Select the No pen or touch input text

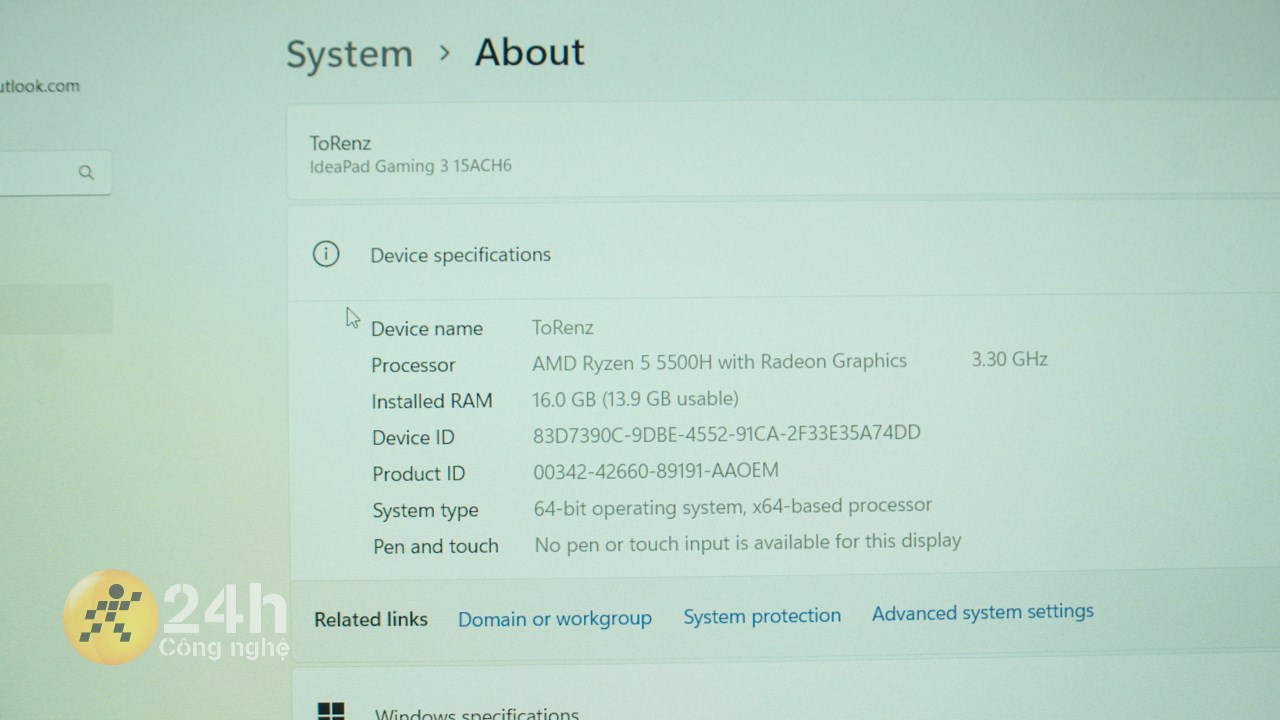tap(748, 543)
